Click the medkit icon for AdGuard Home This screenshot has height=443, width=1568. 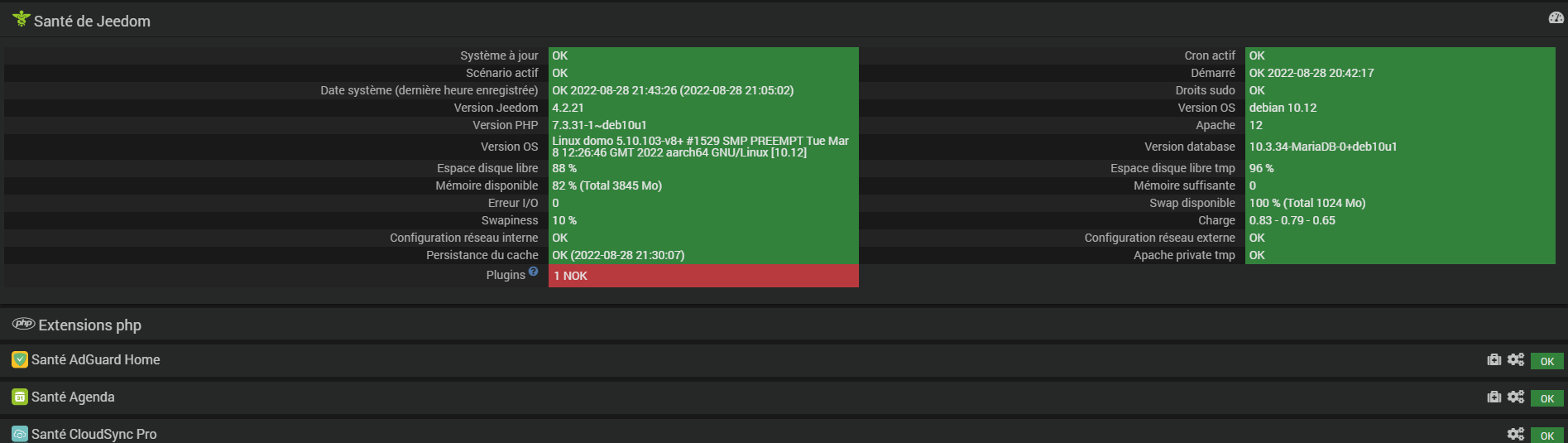[x=1494, y=359]
